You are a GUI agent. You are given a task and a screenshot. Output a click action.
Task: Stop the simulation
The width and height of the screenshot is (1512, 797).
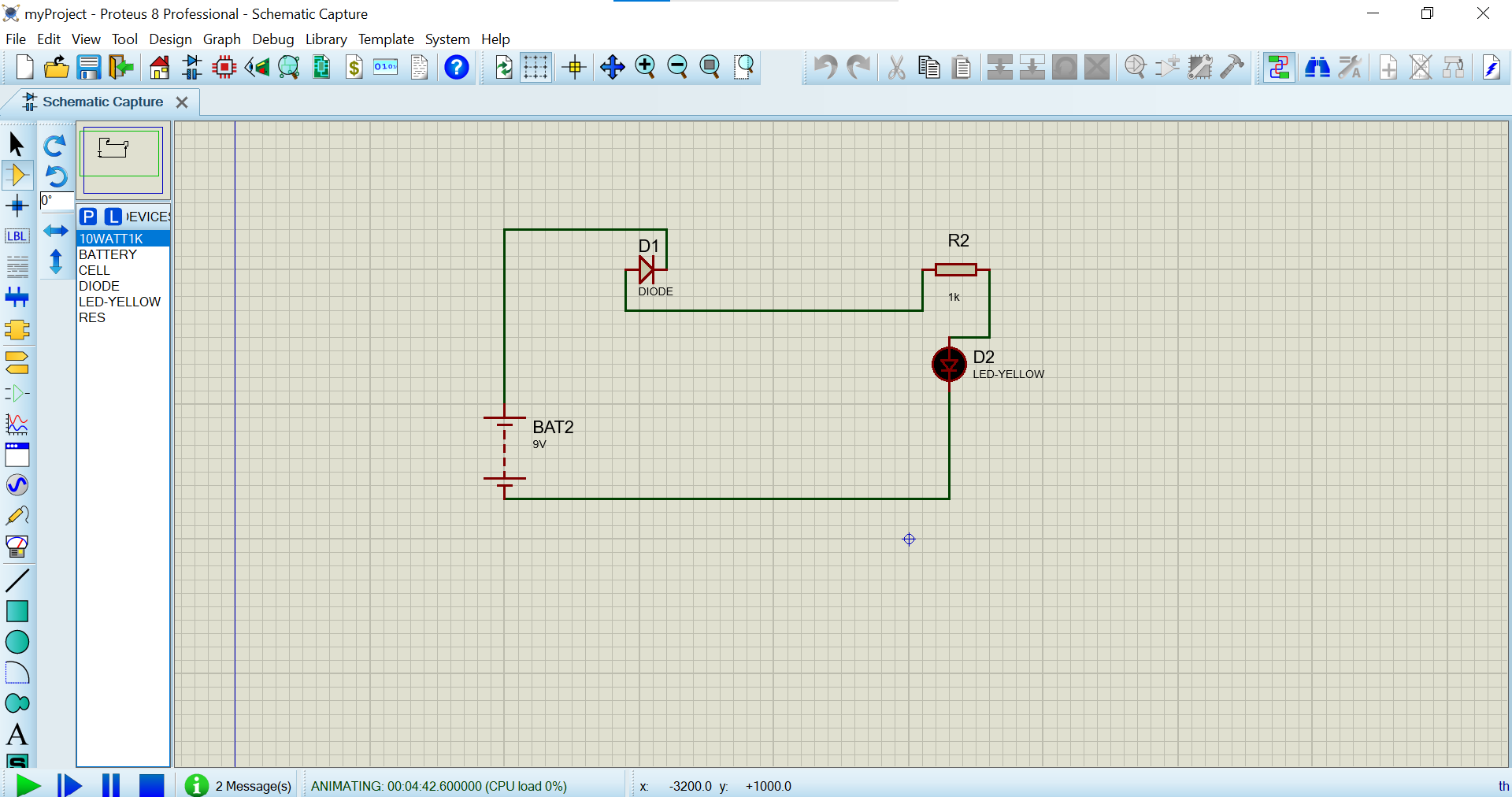coord(151,785)
